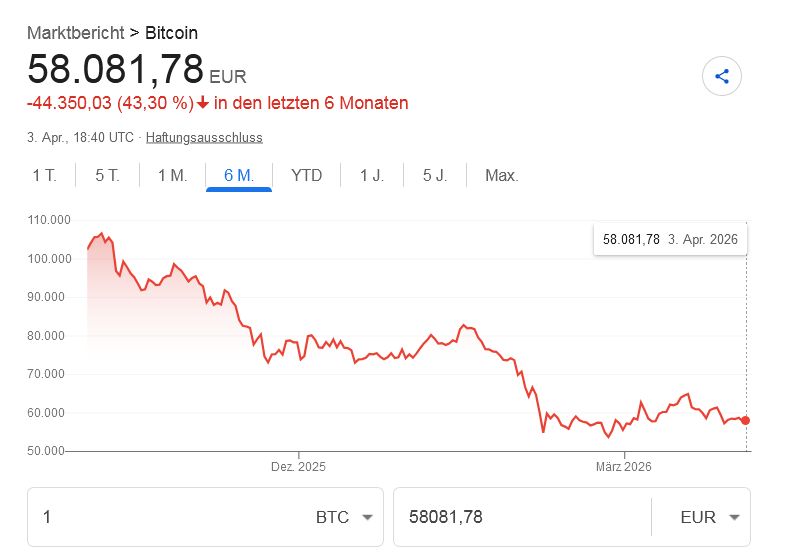Click the red price dot on chart

click(x=746, y=420)
